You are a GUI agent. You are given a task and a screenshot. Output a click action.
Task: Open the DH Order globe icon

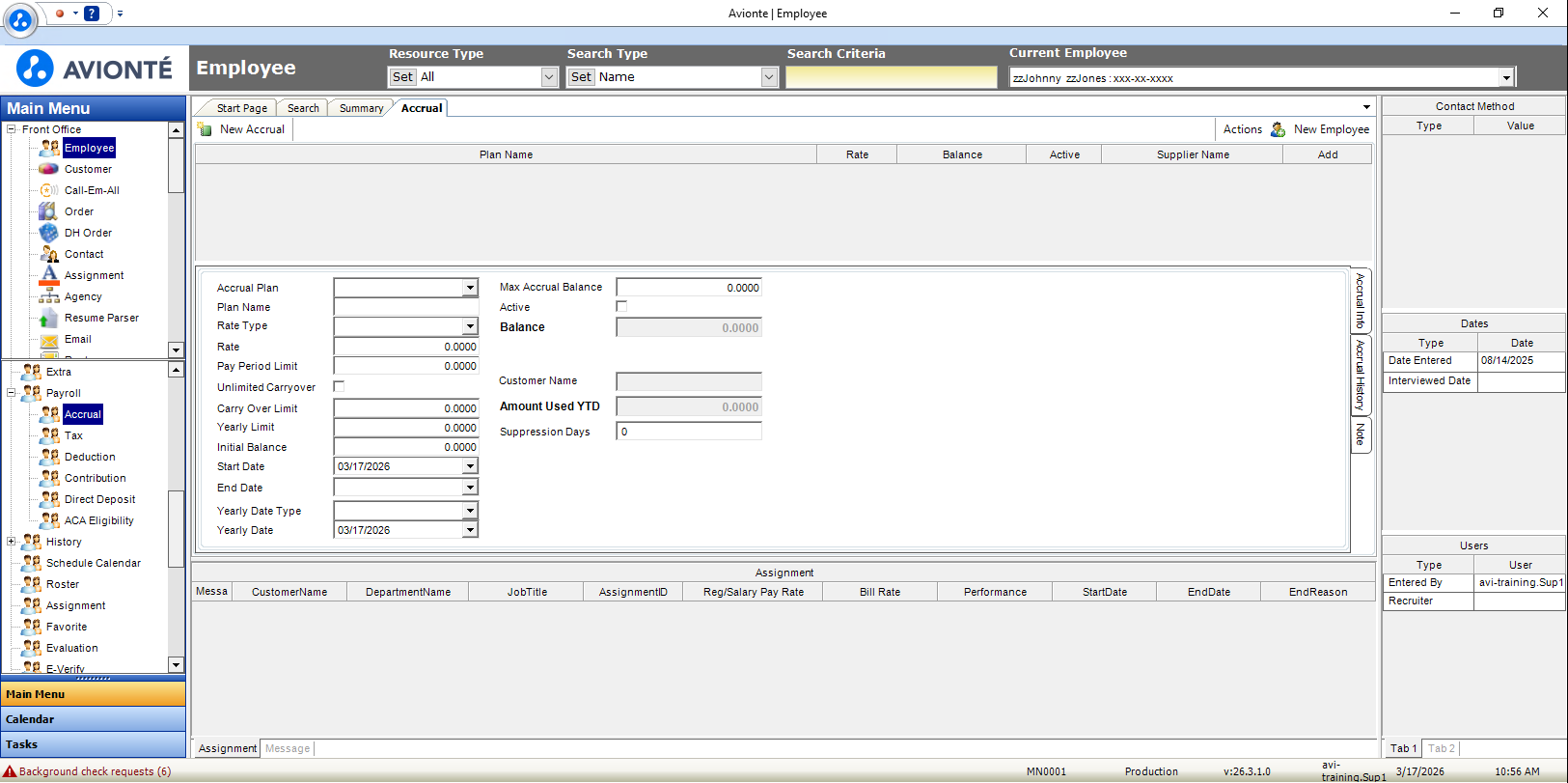coord(49,233)
